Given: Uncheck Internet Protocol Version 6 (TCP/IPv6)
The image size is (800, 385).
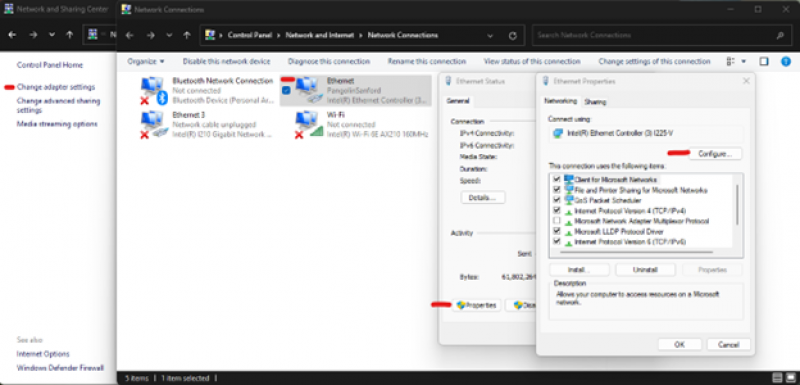Looking at the screenshot, I should [x=557, y=241].
